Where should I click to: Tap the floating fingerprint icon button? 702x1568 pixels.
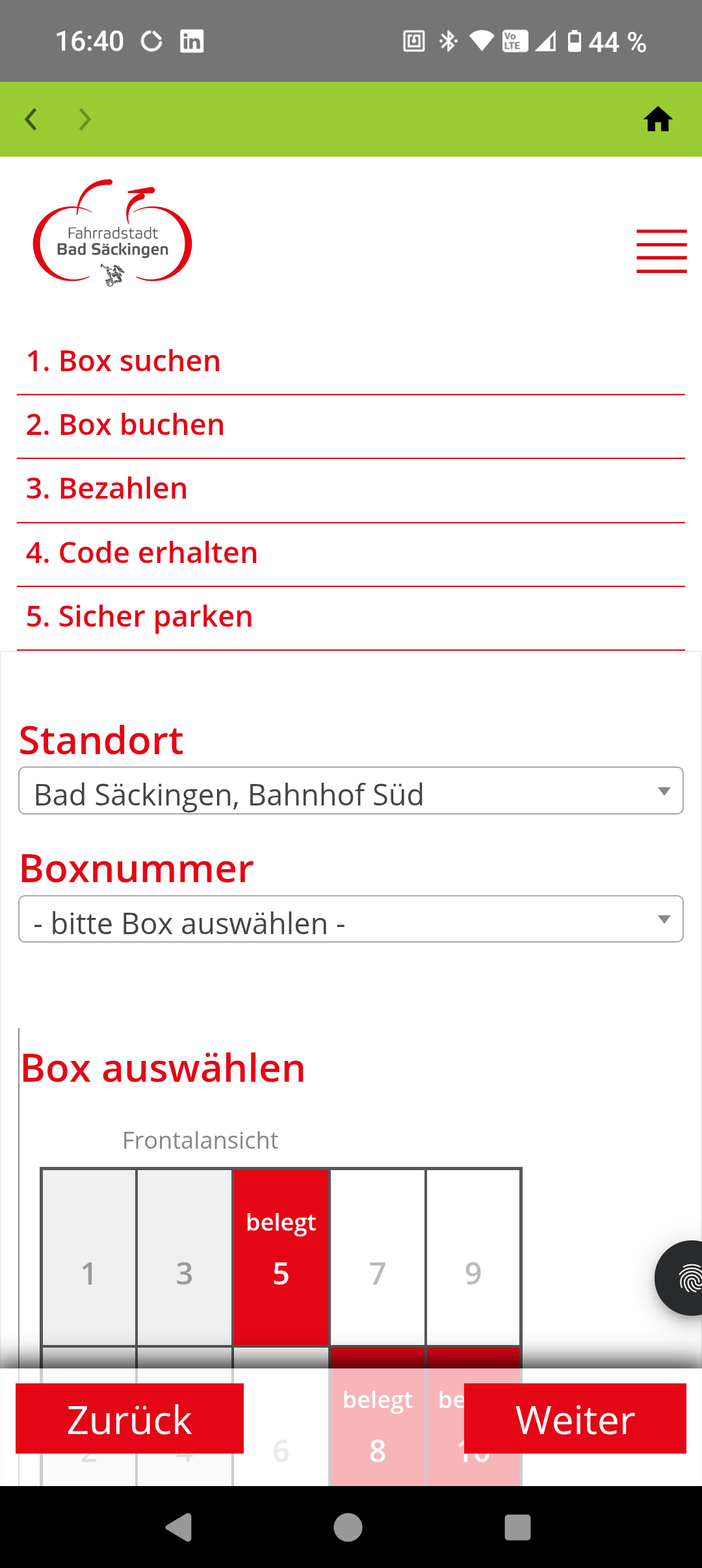click(x=680, y=1278)
